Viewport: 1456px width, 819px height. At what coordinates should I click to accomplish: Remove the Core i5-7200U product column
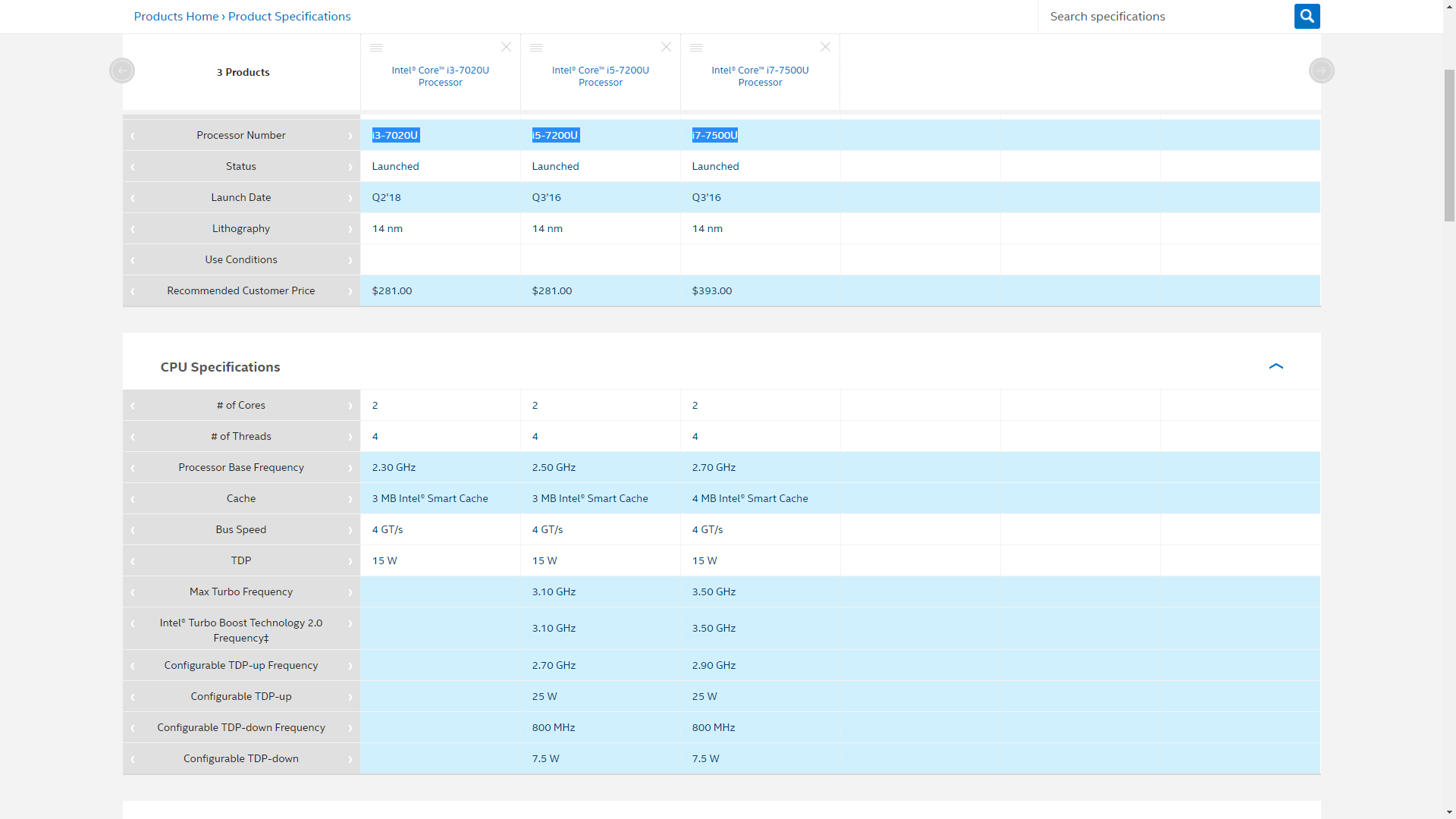coord(666,47)
